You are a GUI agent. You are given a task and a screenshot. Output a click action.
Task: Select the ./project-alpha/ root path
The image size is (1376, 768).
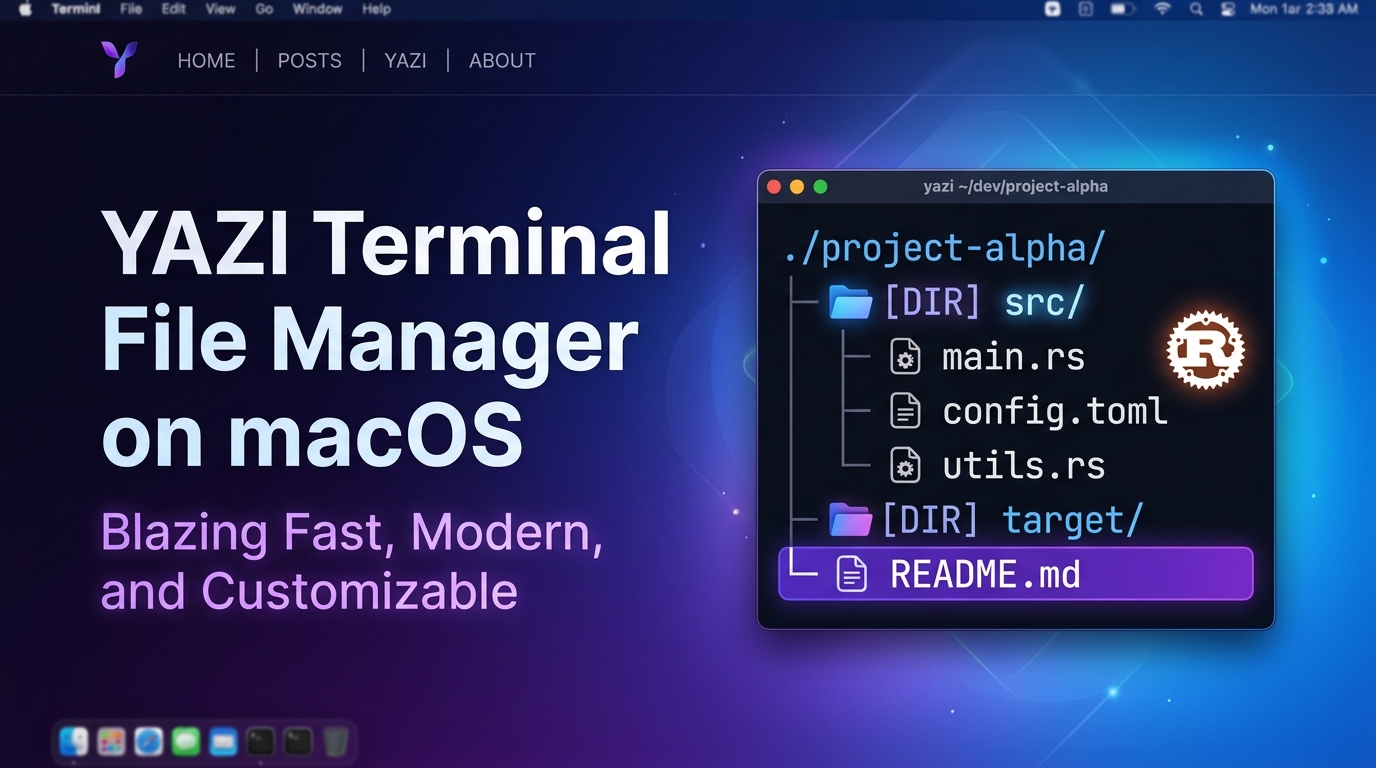pos(944,248)
